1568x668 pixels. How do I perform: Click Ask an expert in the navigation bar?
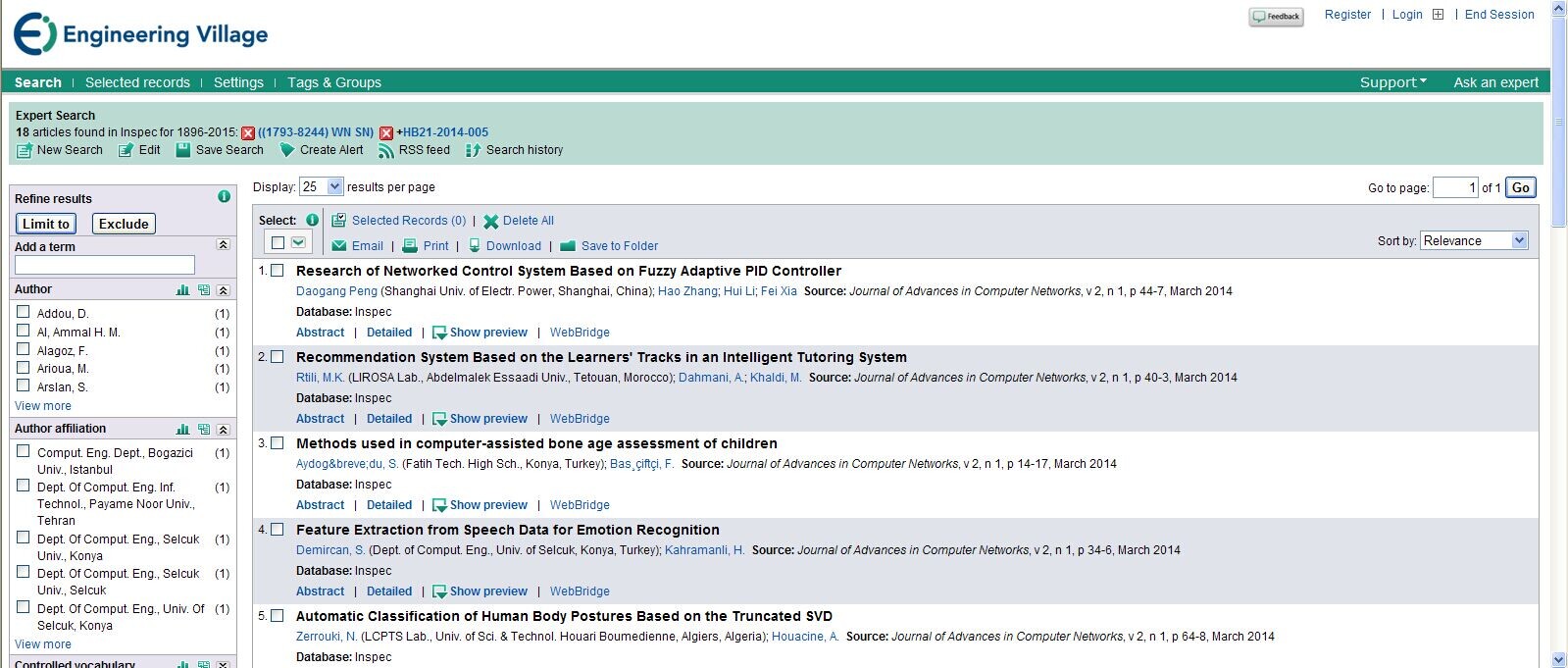pos(1496,82)
